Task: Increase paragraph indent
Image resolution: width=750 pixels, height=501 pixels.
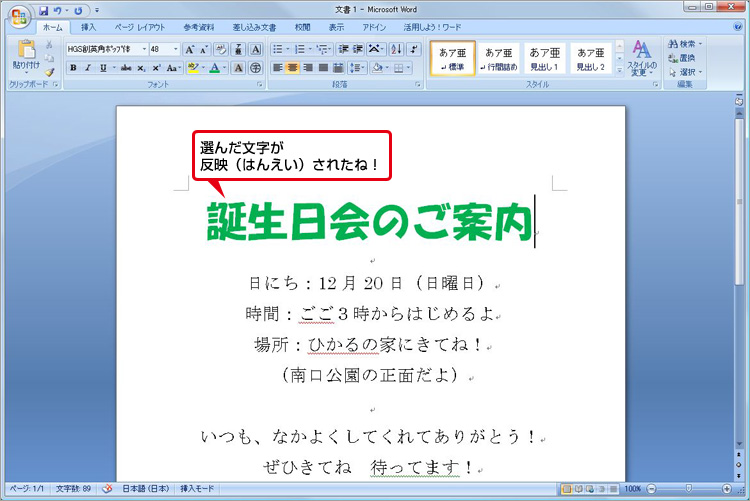Action: (358, 49)
